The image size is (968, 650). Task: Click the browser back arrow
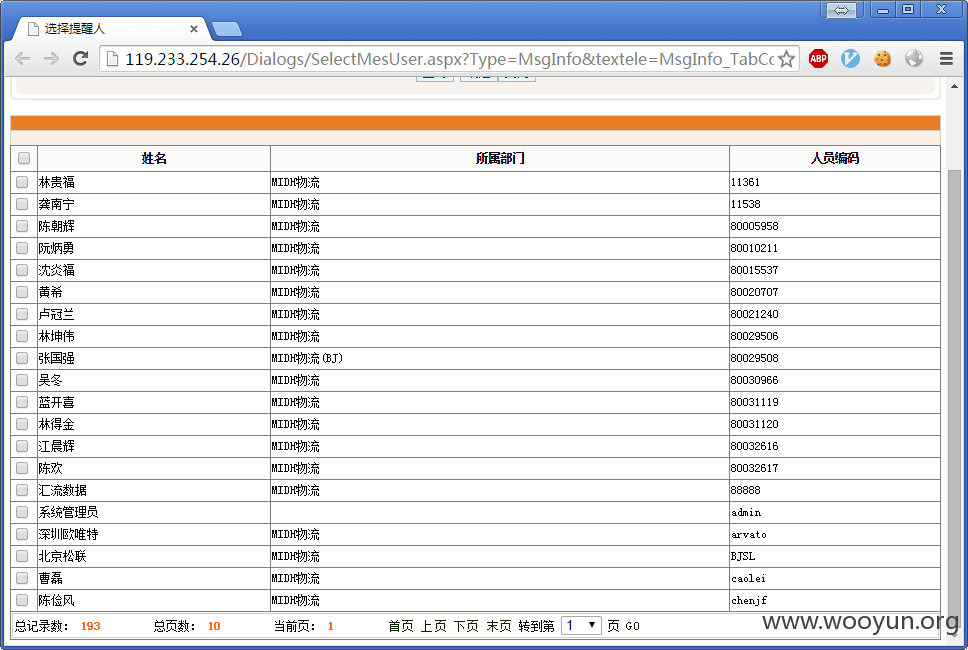(23, 59)
